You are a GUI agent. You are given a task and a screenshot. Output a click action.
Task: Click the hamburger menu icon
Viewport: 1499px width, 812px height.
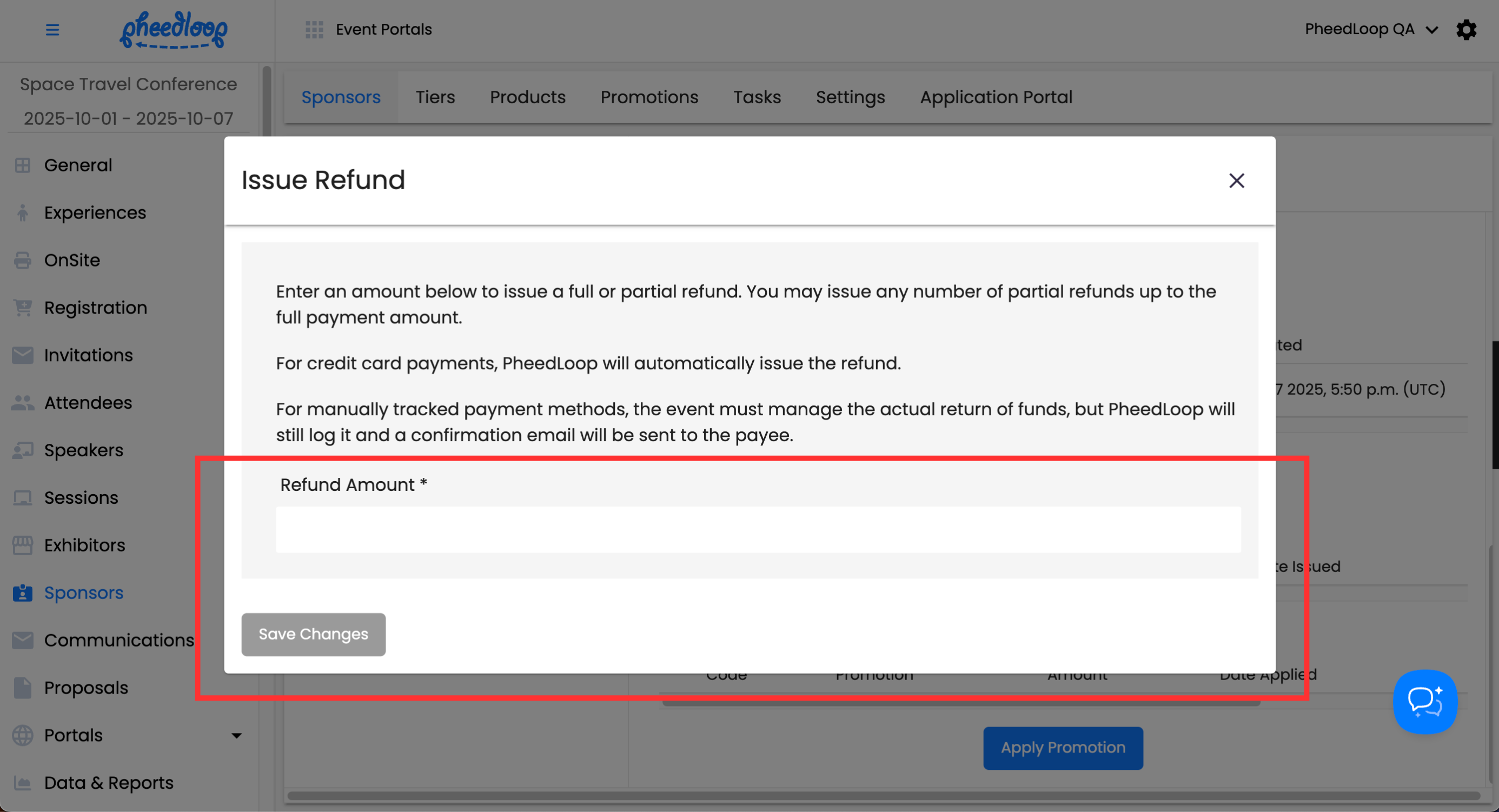pyautogui.click(x=52, y=29)
